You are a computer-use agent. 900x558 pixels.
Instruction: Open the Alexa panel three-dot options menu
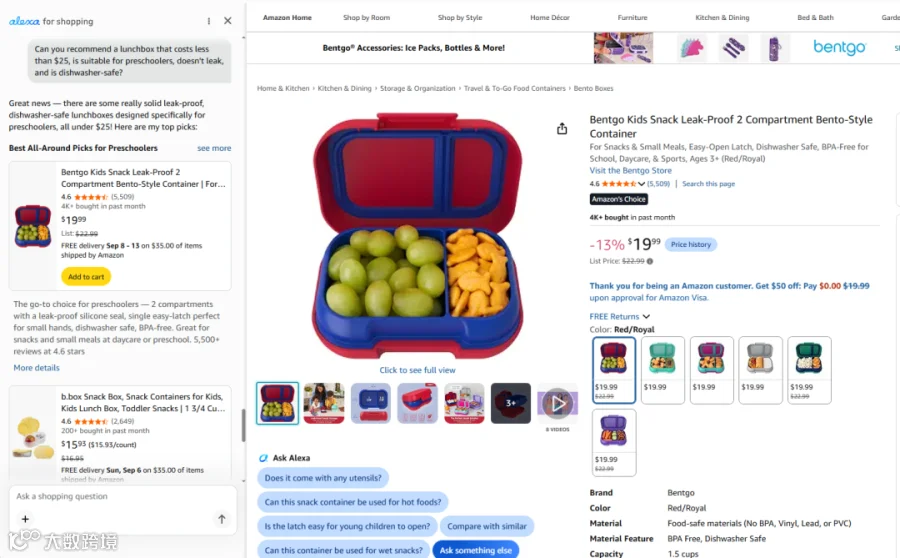click(208, 21)
